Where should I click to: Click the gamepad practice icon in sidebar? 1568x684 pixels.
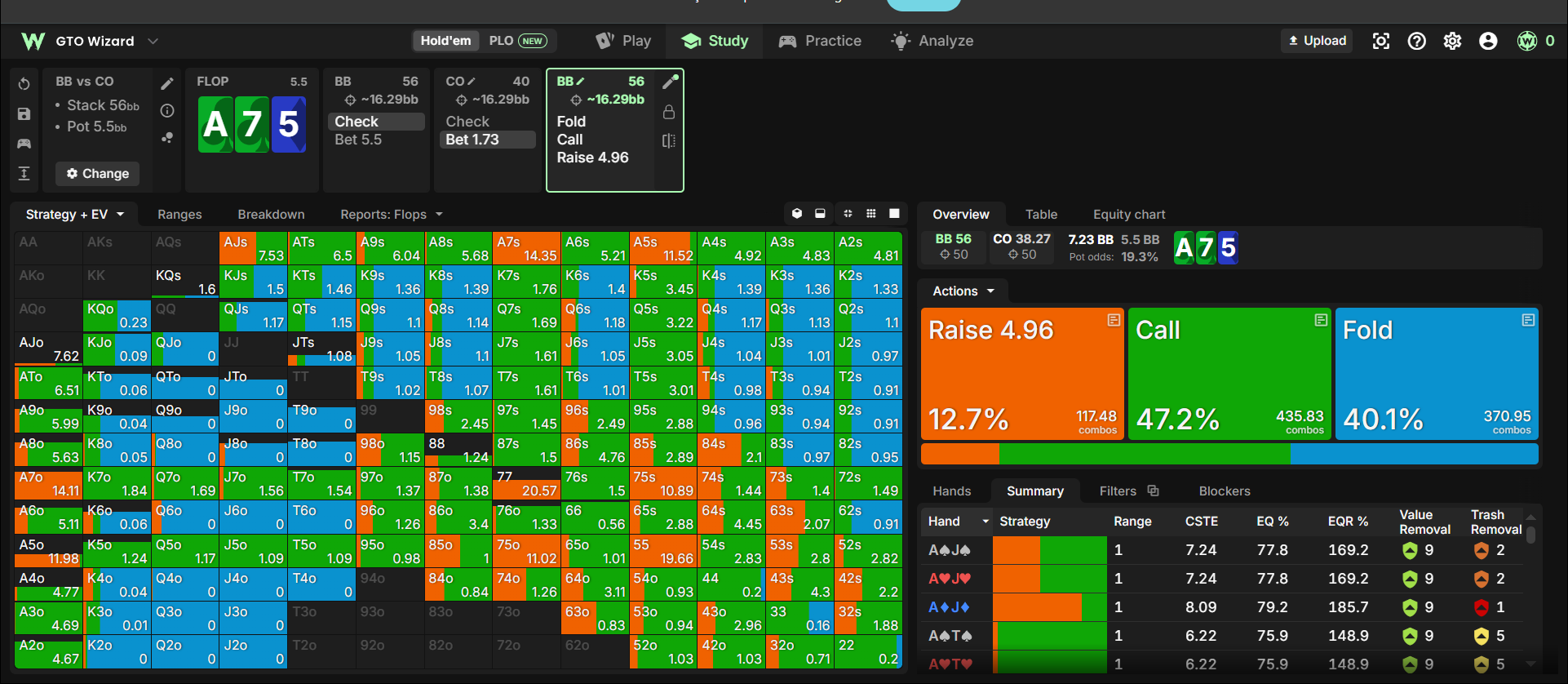click(x=24, y=144)
